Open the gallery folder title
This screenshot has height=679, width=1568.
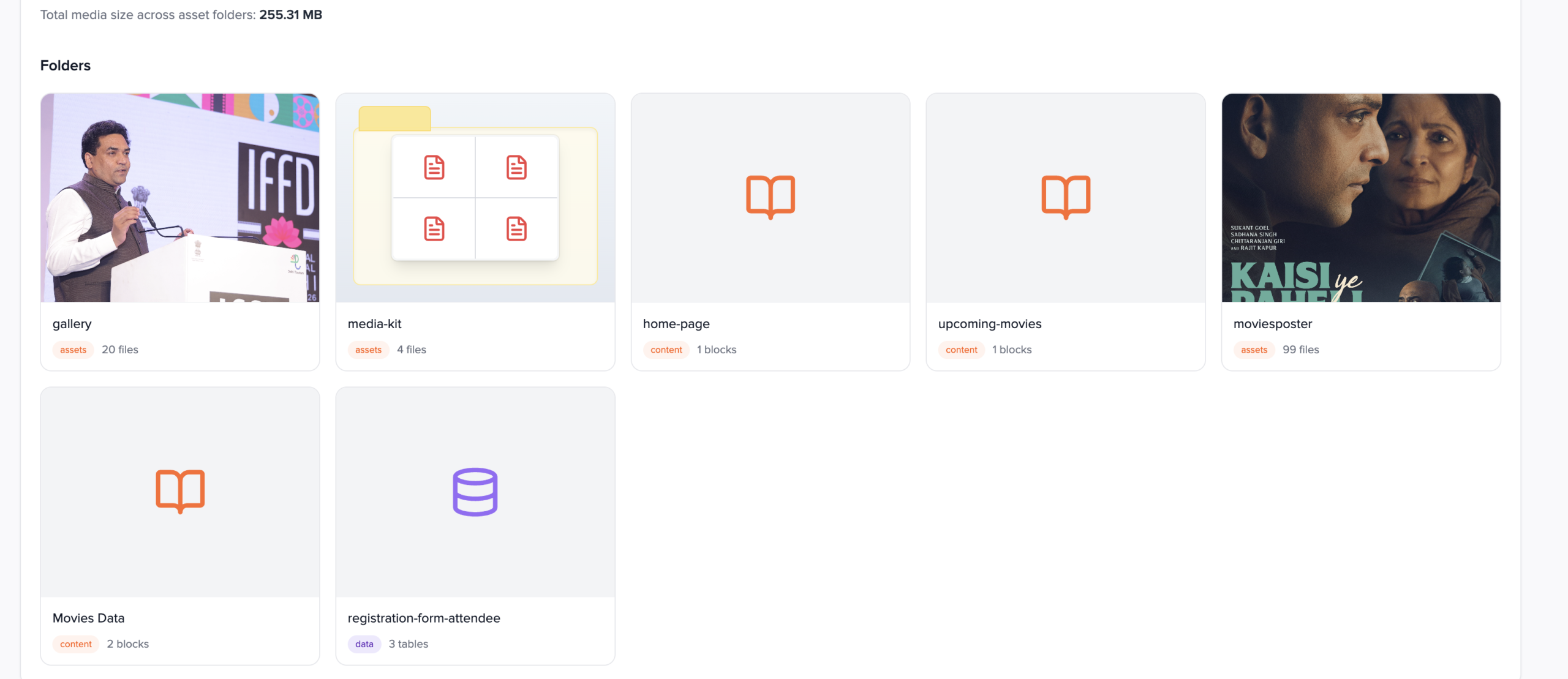[72, 324]
